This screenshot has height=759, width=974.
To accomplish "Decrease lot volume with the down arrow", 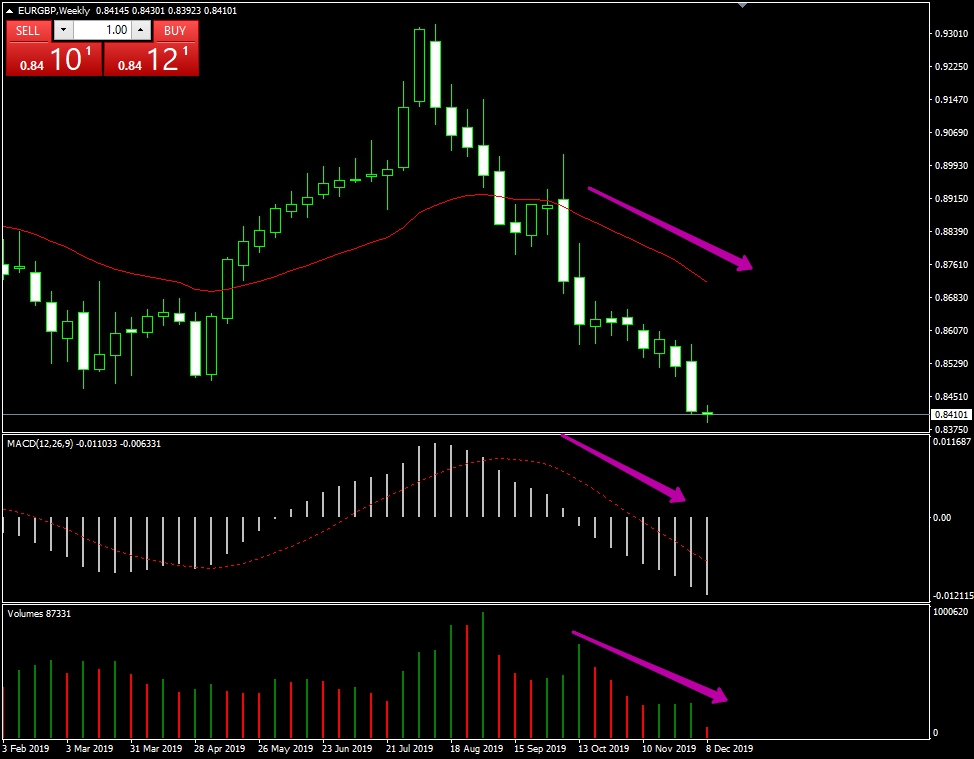I will click(64, 30).
